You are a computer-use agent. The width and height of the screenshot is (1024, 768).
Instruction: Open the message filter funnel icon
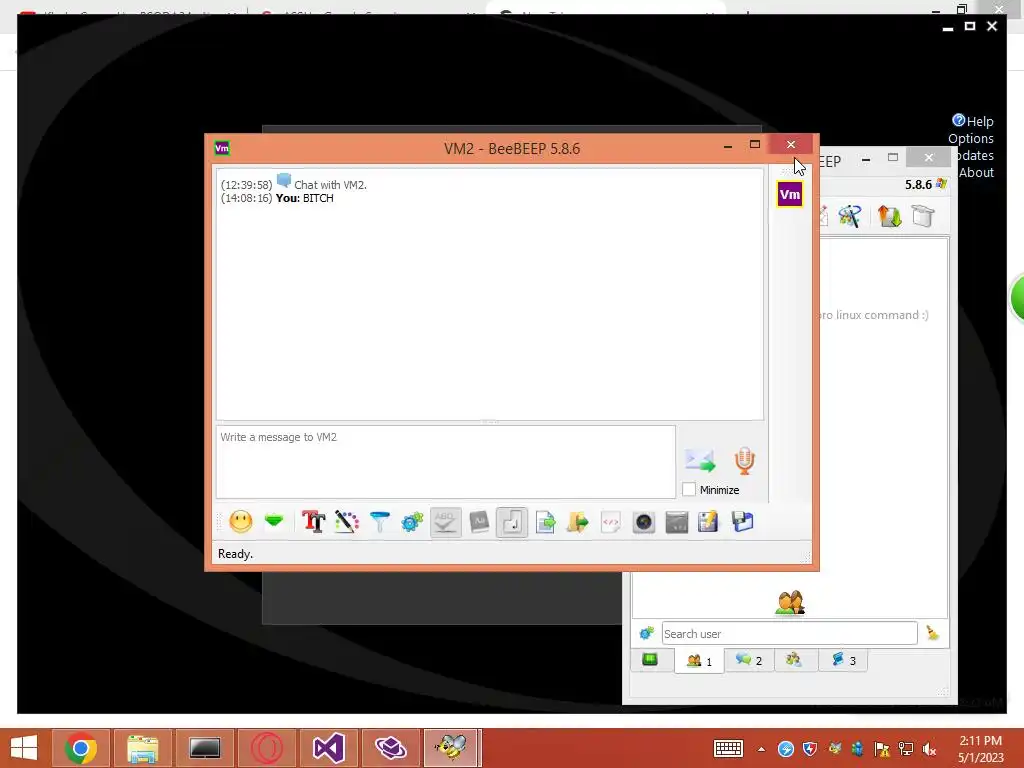(379, 522)
